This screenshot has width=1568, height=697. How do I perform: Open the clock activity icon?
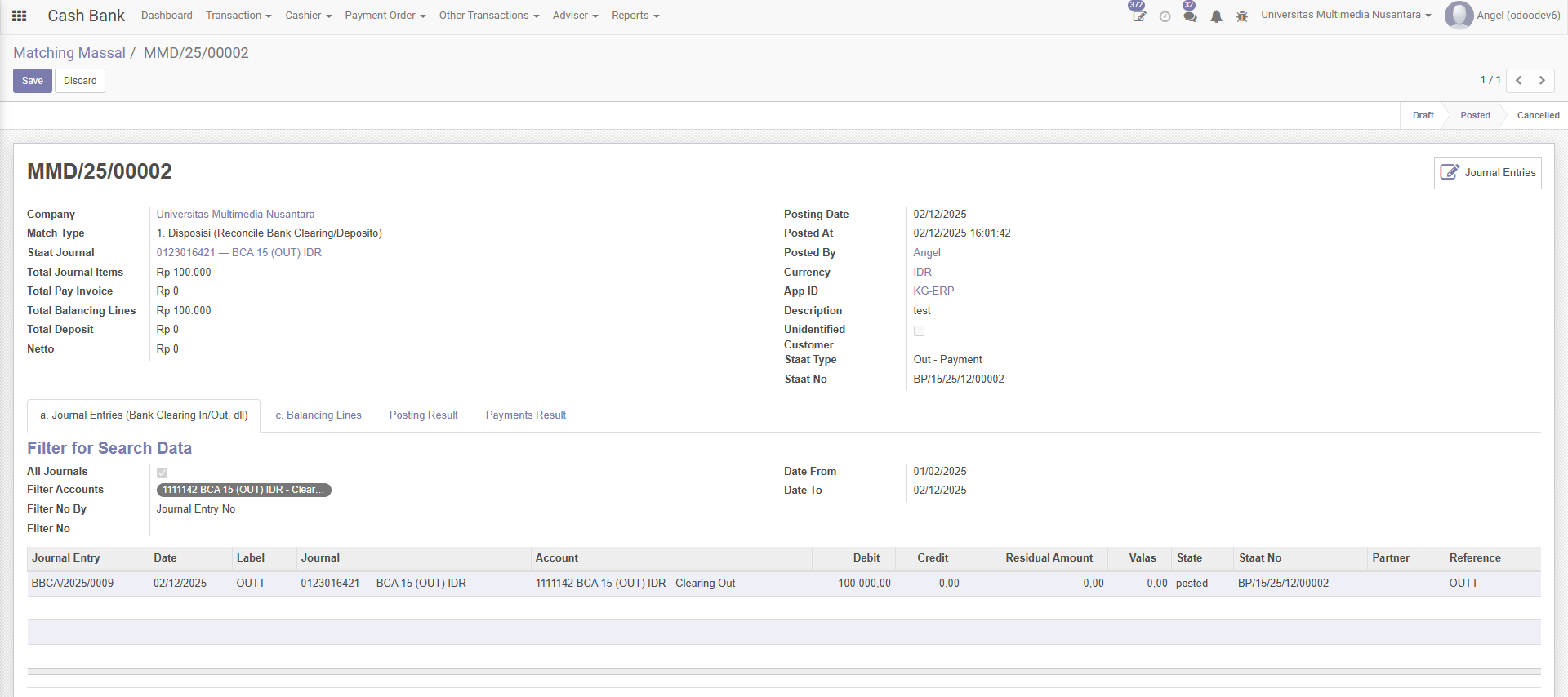tap(1165, 16)
